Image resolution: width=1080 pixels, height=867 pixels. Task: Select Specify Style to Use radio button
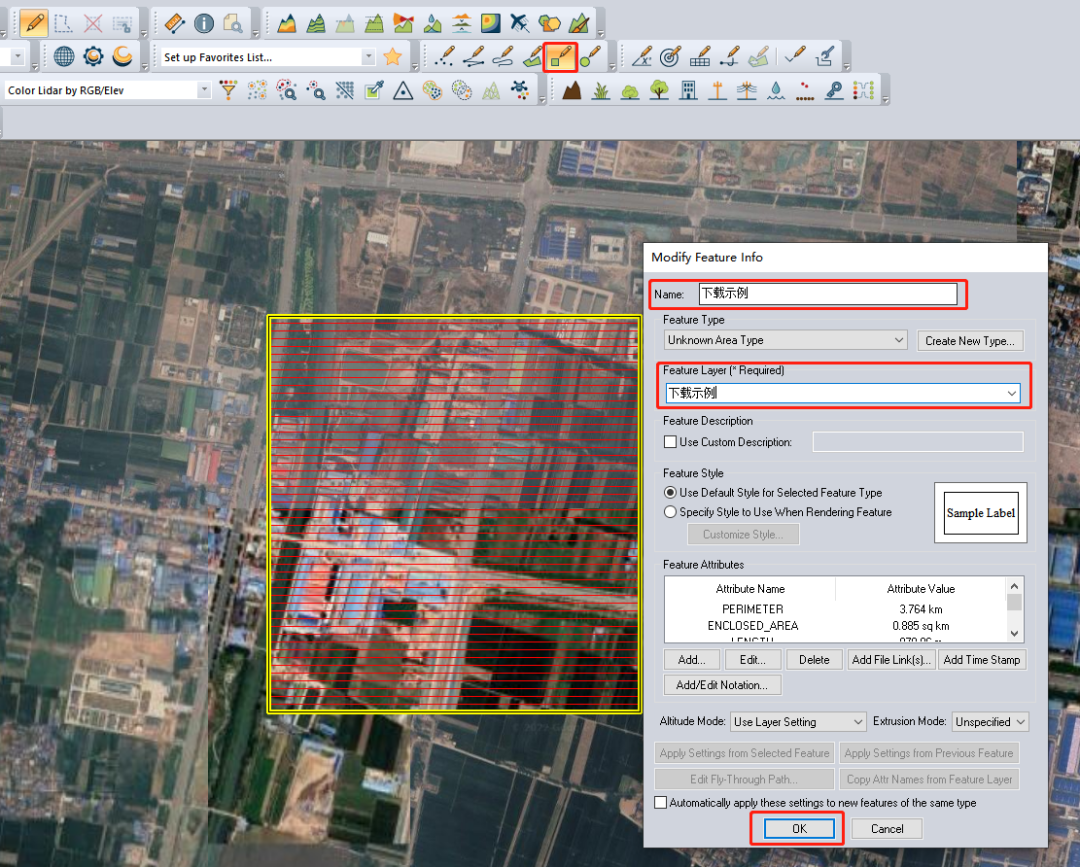[671, 512]
